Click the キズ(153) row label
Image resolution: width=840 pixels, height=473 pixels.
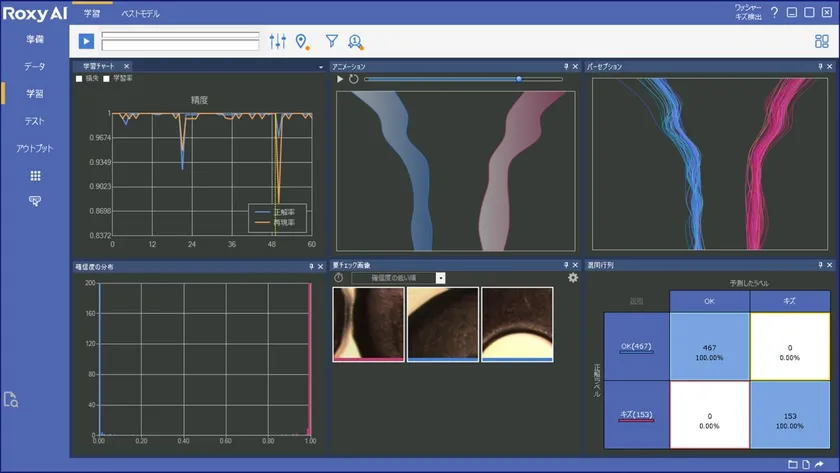tap(635, 415)
